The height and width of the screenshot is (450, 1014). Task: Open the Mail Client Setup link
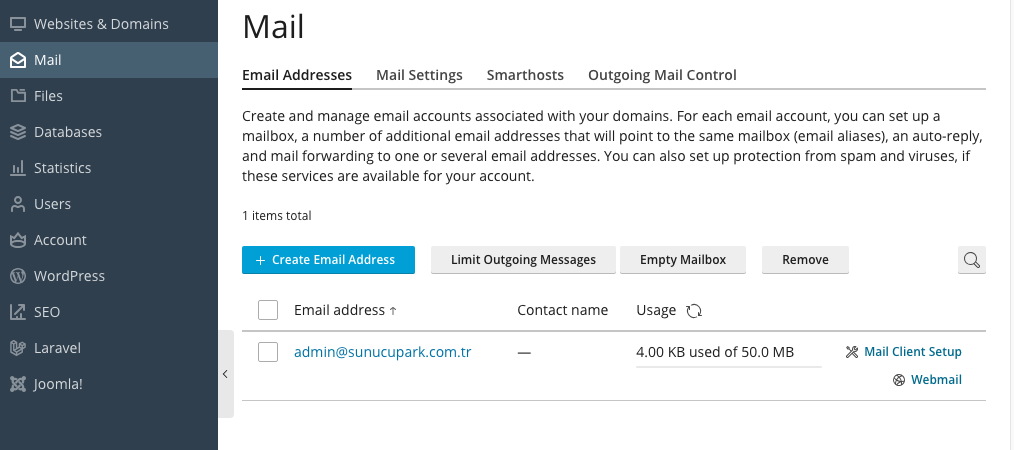pyautogui.click(x=912, y=352)
